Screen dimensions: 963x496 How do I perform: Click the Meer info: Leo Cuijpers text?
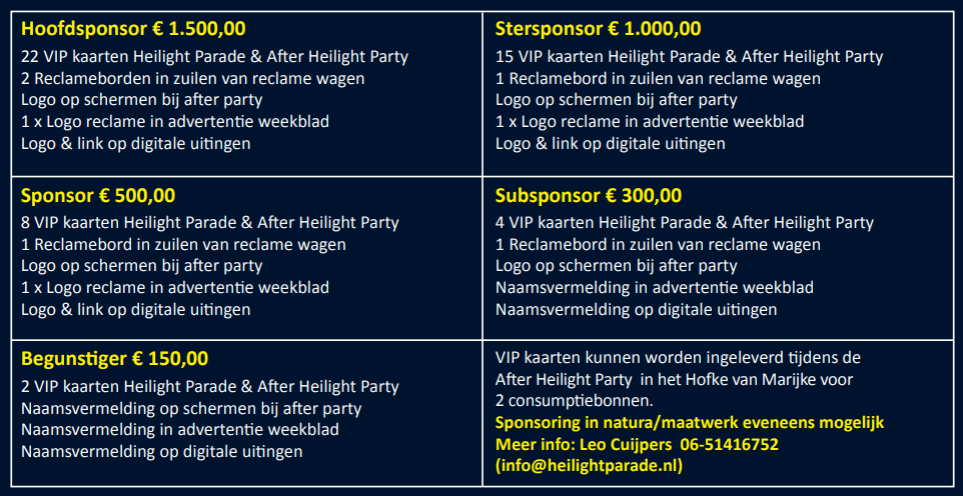pyautogui.click(x=573, y=443)
